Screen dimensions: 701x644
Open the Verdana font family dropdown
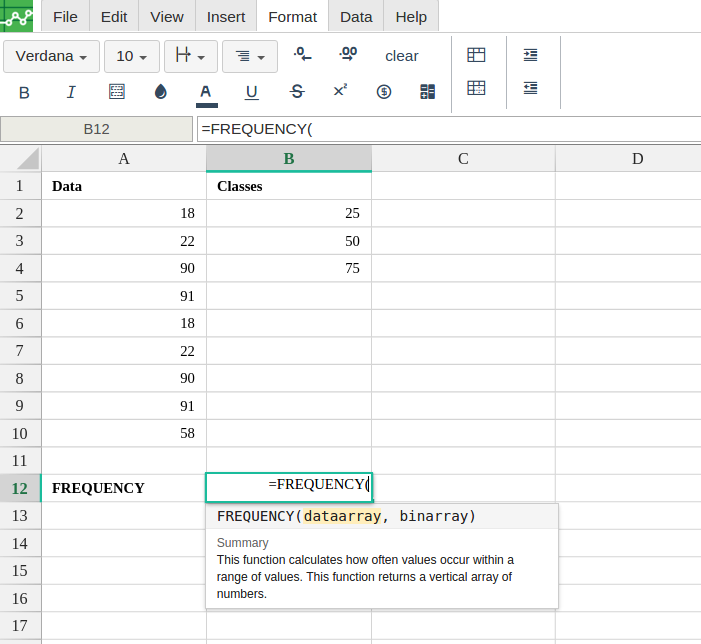51,56
